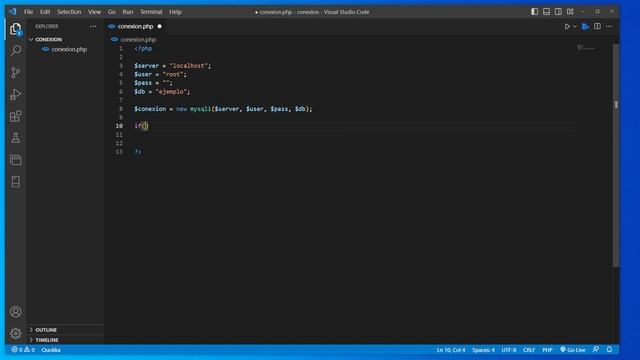
Task: Split the editor to the right
Action: click(597, 27)
